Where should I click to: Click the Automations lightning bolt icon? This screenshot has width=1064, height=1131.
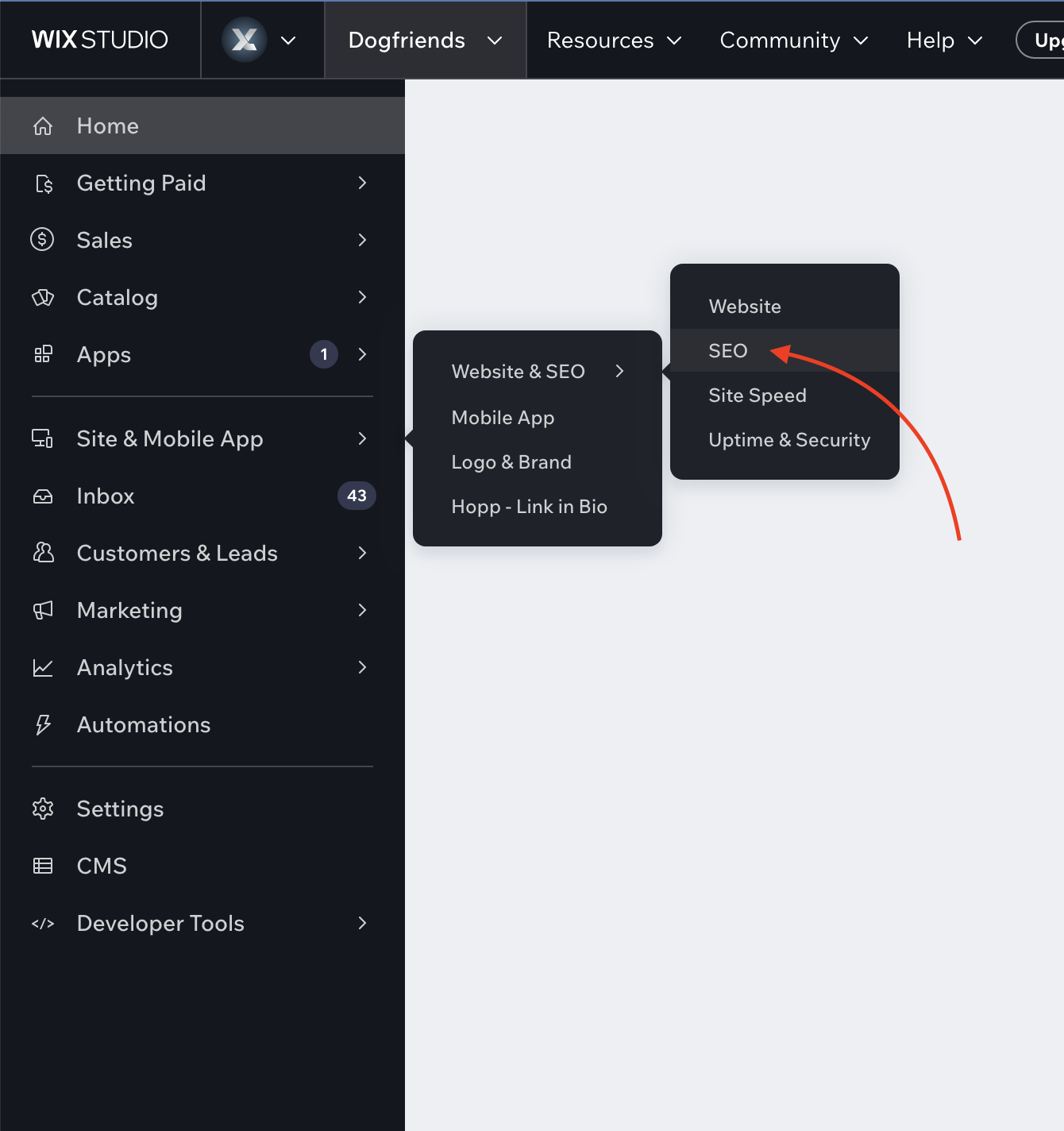(43, 724)
